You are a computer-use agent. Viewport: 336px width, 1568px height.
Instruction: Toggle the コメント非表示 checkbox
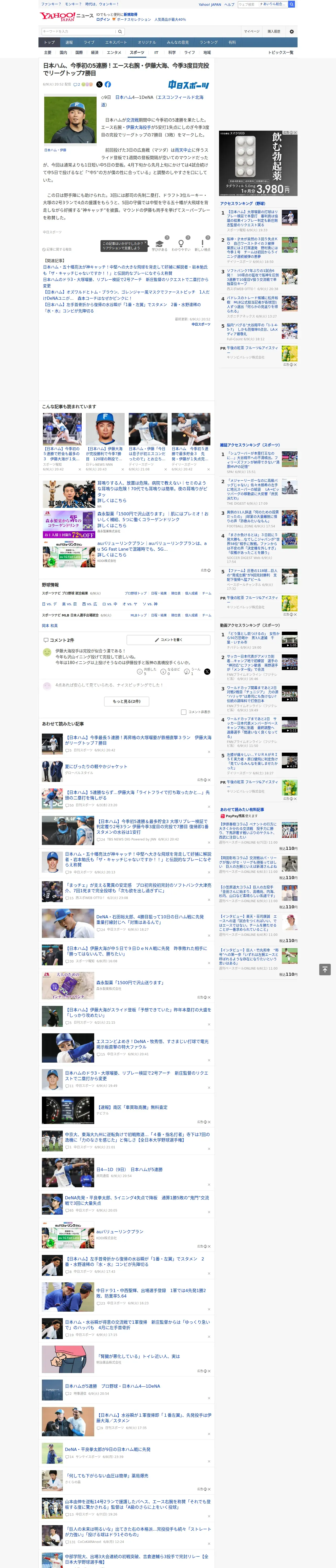(x=183, y=712)
